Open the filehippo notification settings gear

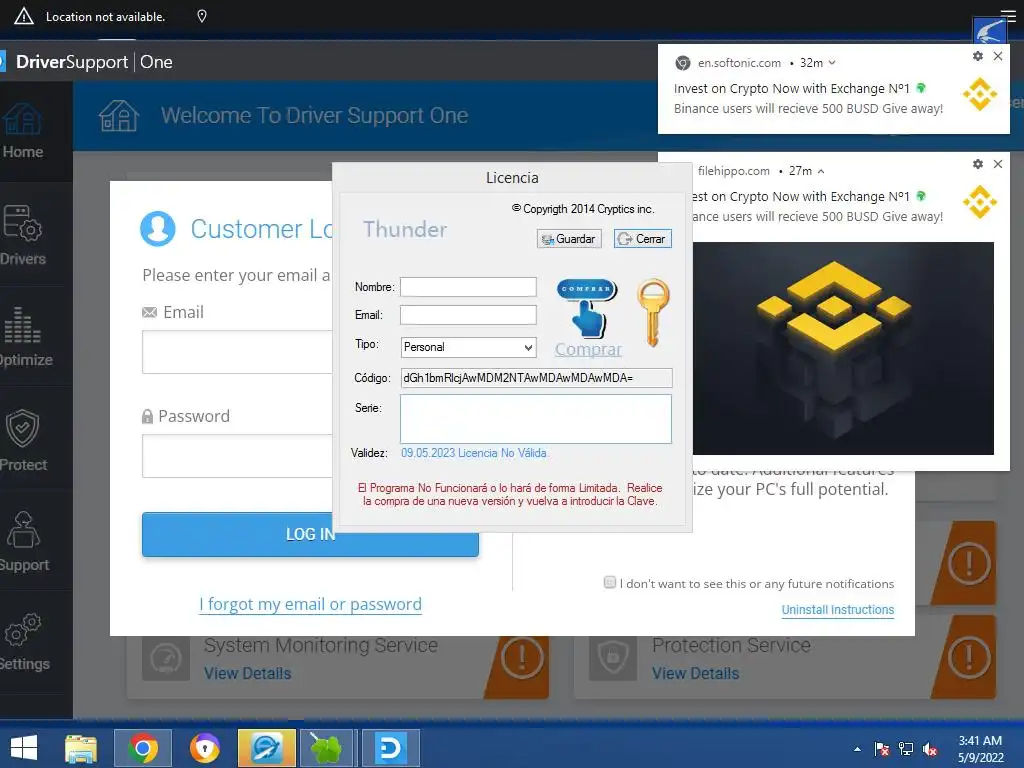[978, 164]
